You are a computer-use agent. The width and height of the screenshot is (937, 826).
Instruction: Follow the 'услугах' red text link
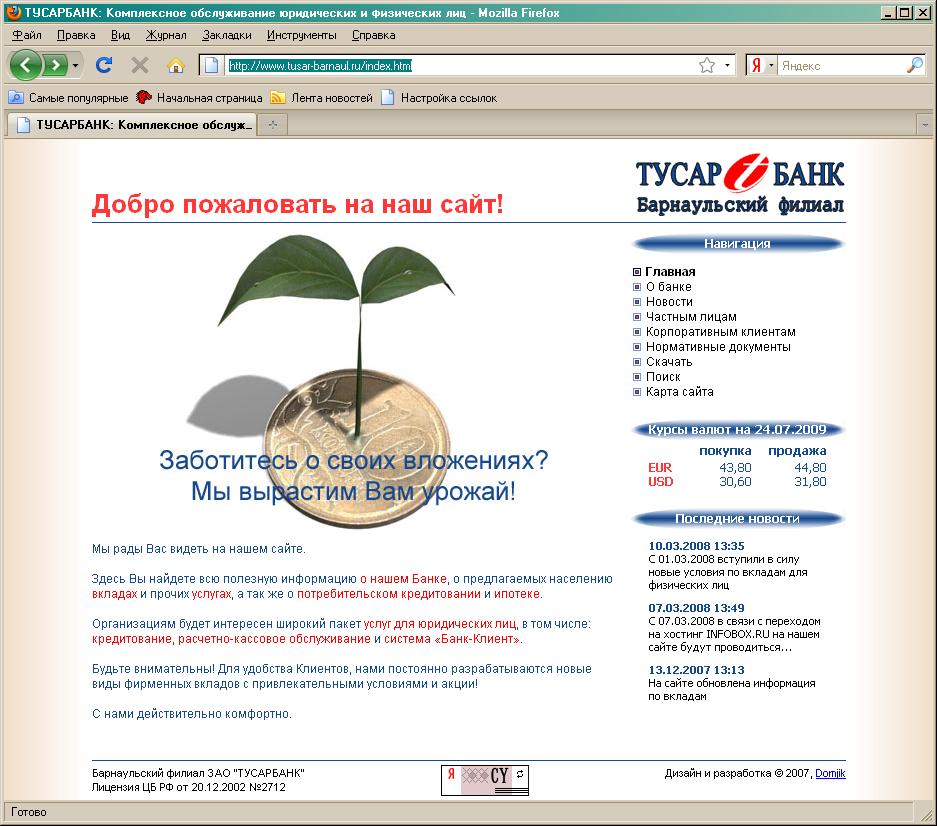click(x=211, y=594)
